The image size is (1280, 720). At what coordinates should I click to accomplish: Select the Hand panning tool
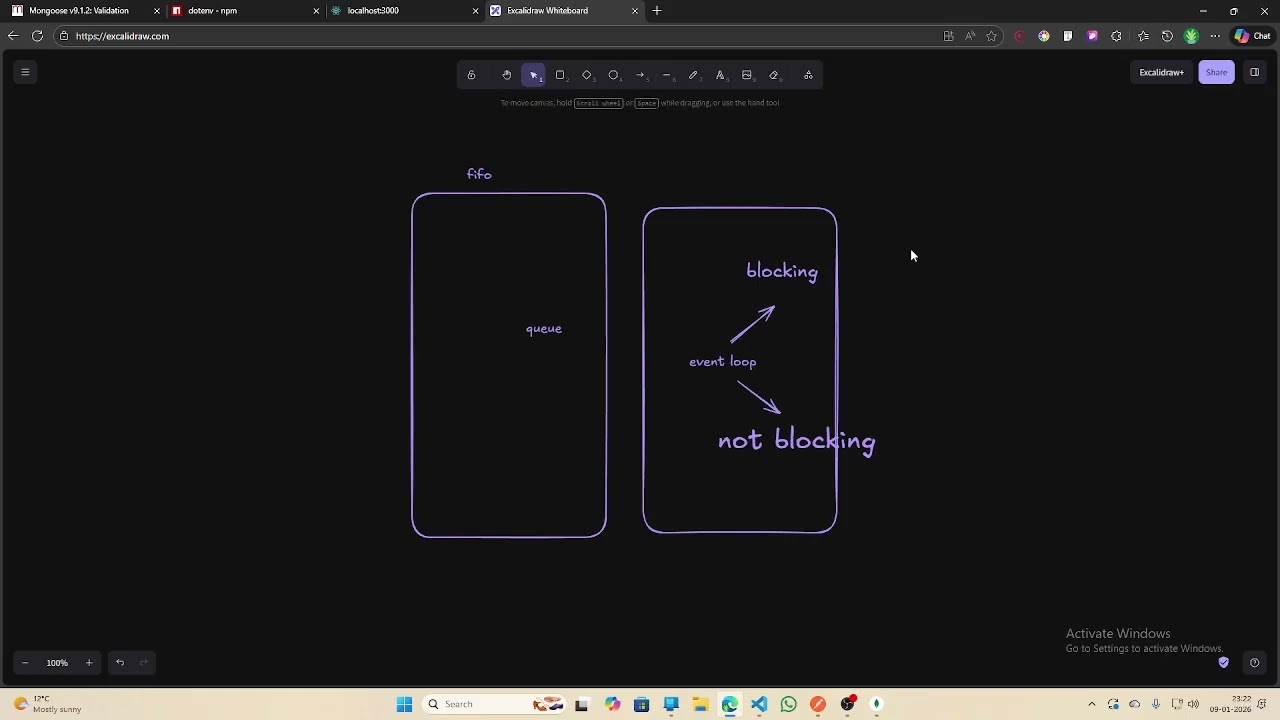pos(507,75)
